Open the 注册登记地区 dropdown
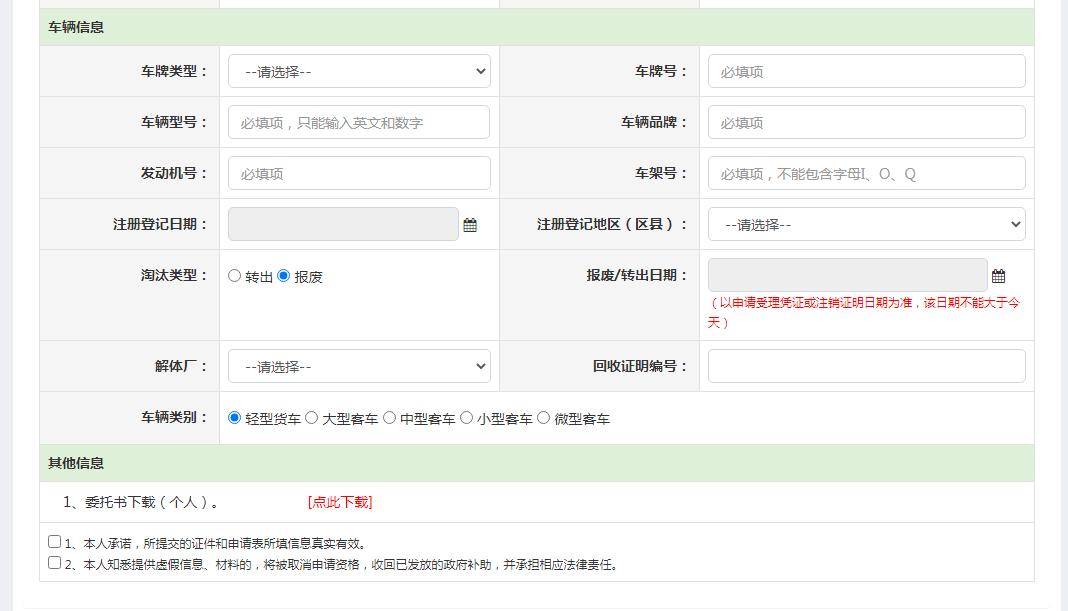 (866, 224)
